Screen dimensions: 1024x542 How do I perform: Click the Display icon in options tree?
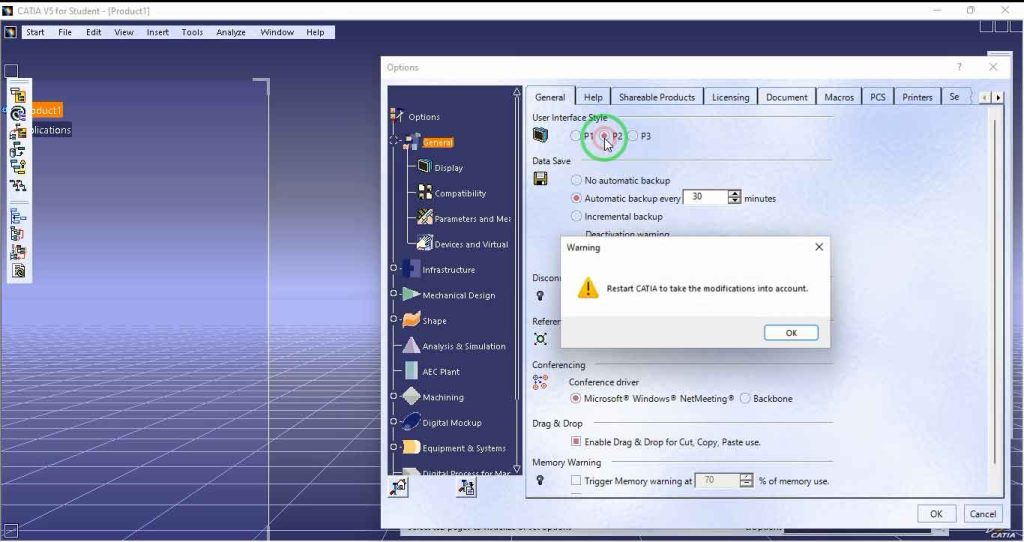(x=424, y=167)
